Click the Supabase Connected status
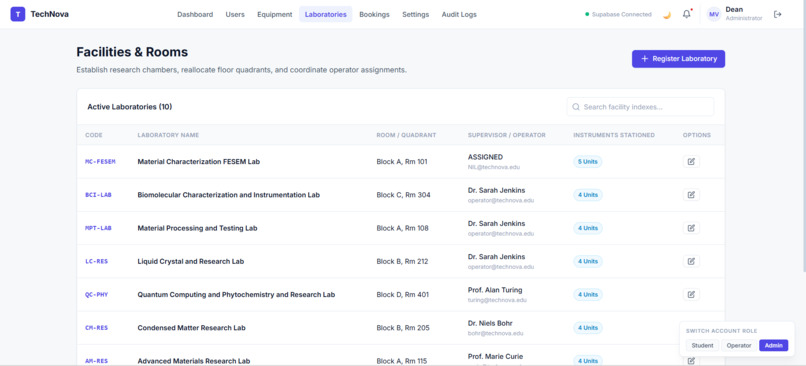Screen dimensions: 806x366 tap(618, 14)
